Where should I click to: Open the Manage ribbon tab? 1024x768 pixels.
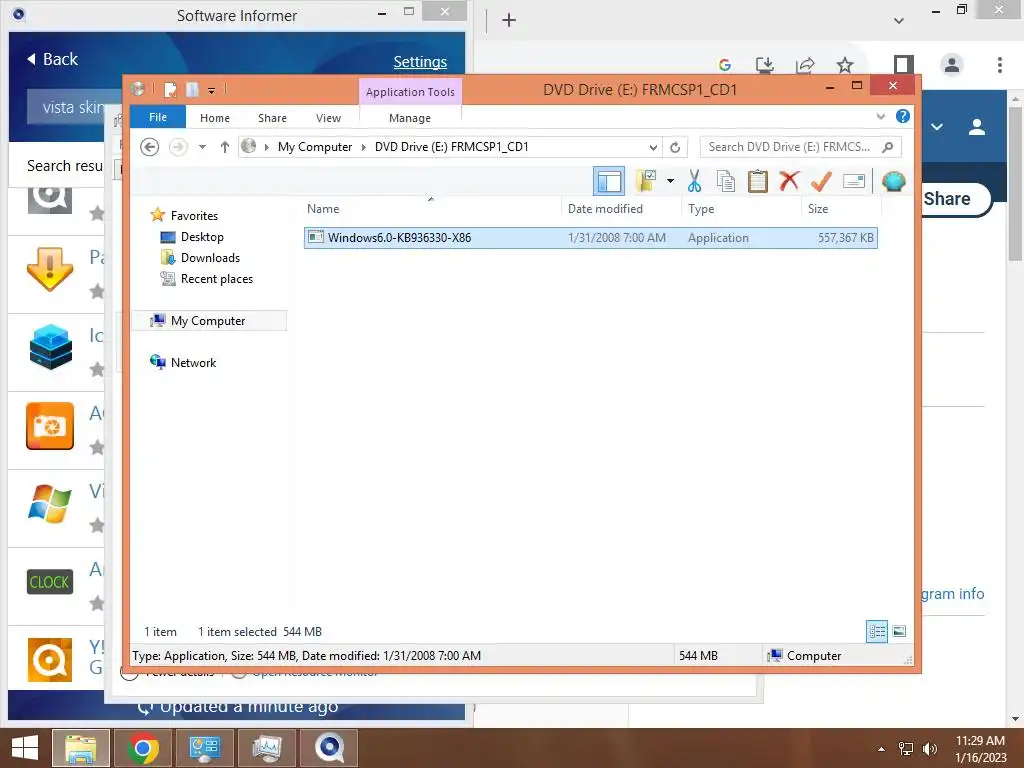[409, 118]
